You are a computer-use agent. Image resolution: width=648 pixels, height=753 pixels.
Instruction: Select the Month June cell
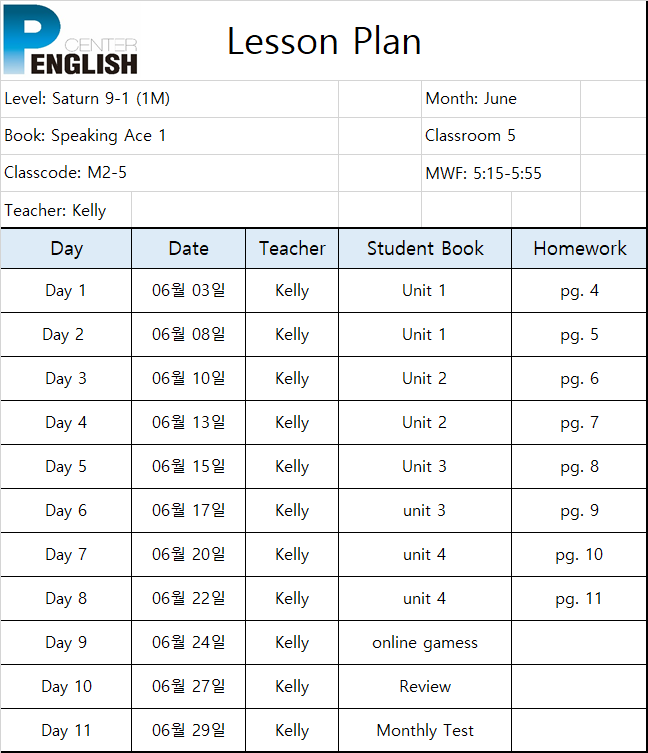coord(501,99)
